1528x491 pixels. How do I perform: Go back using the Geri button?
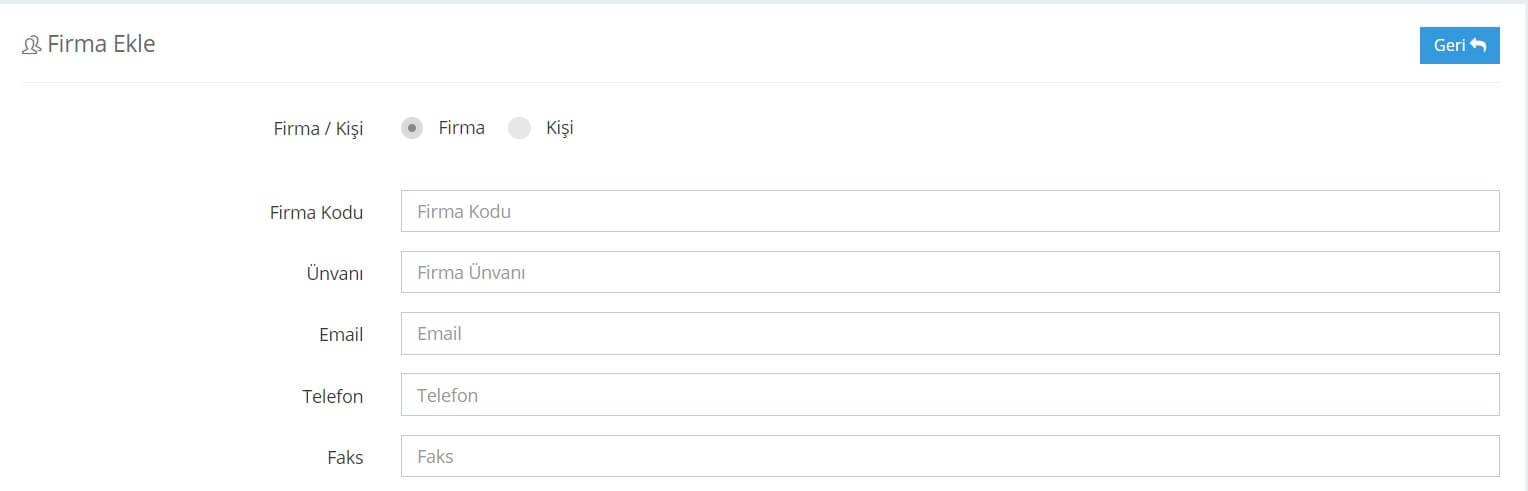pos(1460,45)
